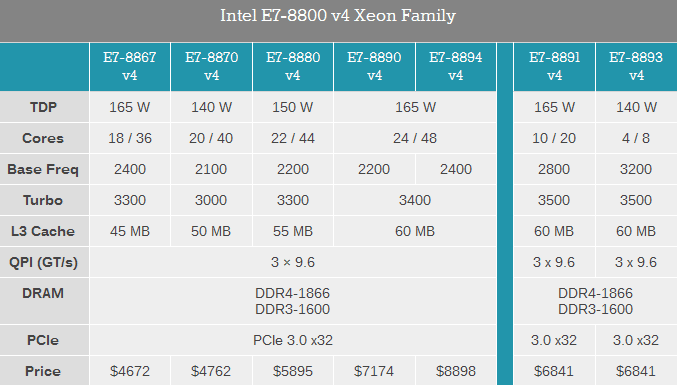Click the PCIe row label
Viewport: 677px width, 385px height.
44,340
